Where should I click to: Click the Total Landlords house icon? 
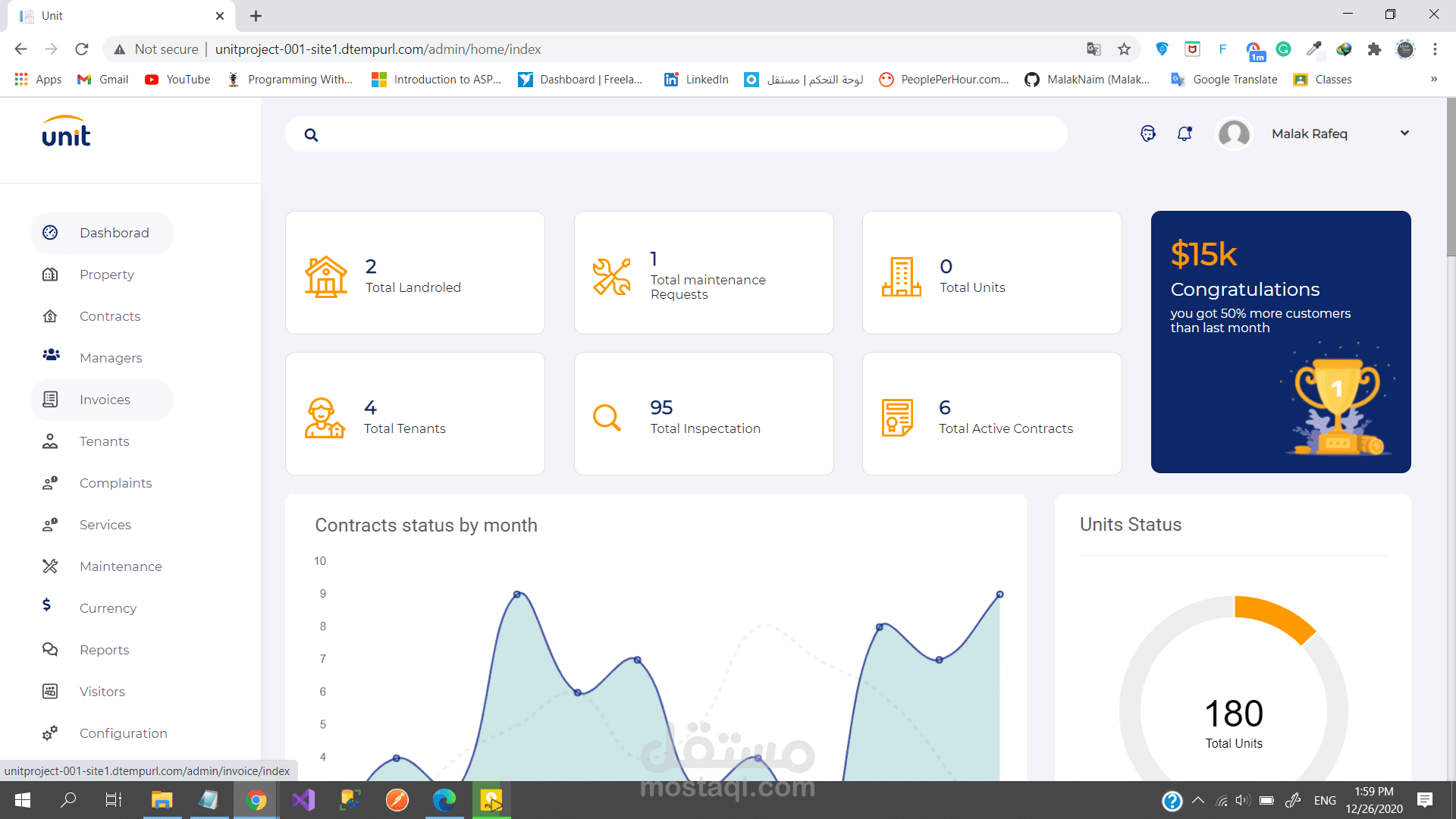point(326,277)
